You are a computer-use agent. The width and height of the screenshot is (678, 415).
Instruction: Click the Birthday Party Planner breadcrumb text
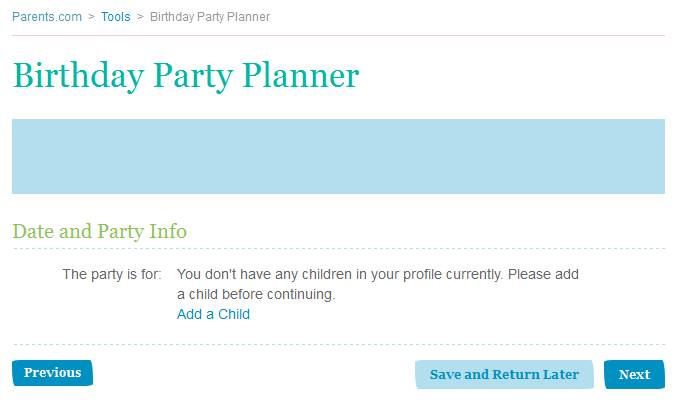coord(209,17)
